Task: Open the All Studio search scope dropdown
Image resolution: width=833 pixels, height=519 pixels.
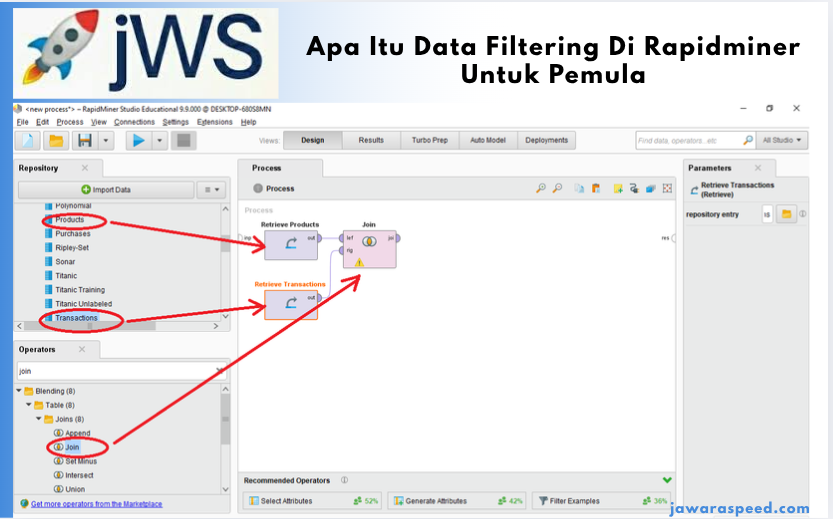Action: [x=782, y=140]
